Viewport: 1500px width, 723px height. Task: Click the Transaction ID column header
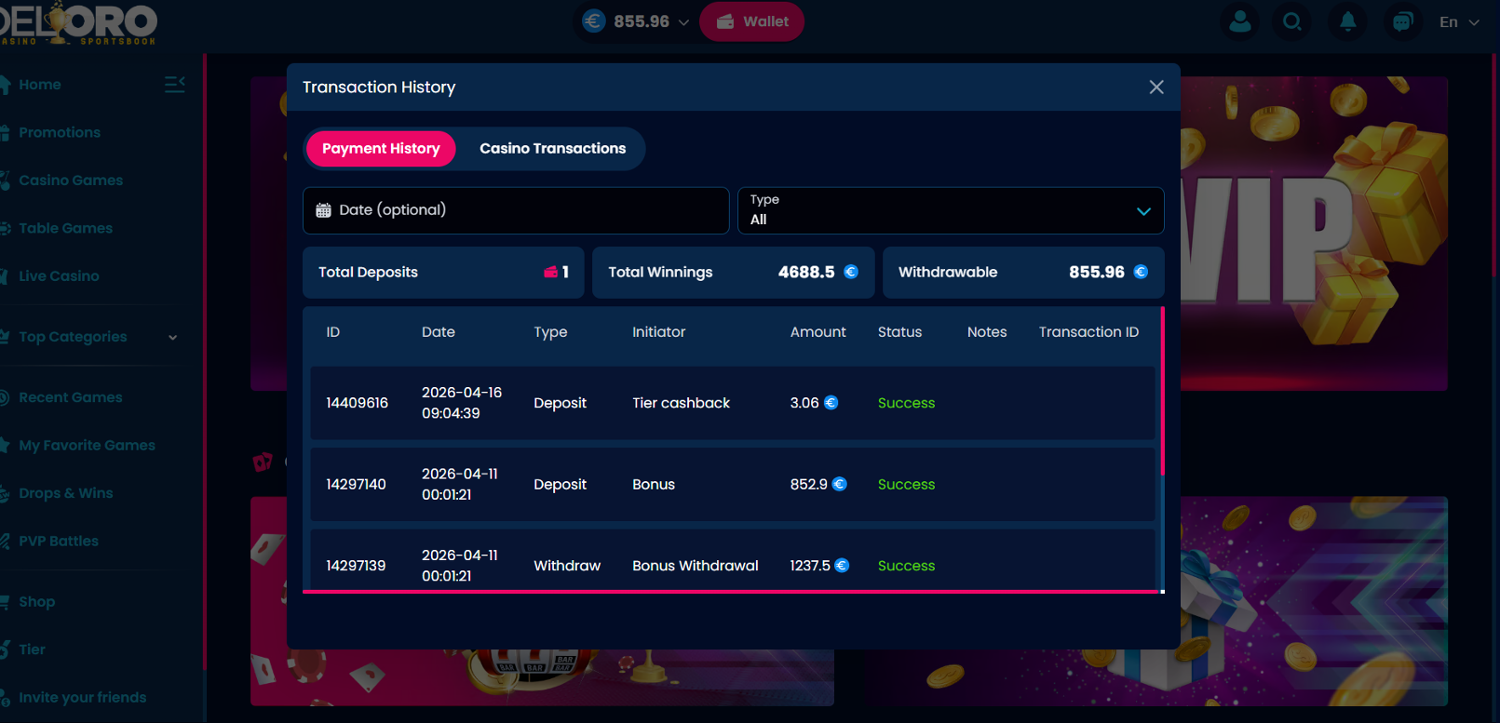point(1089,332)
